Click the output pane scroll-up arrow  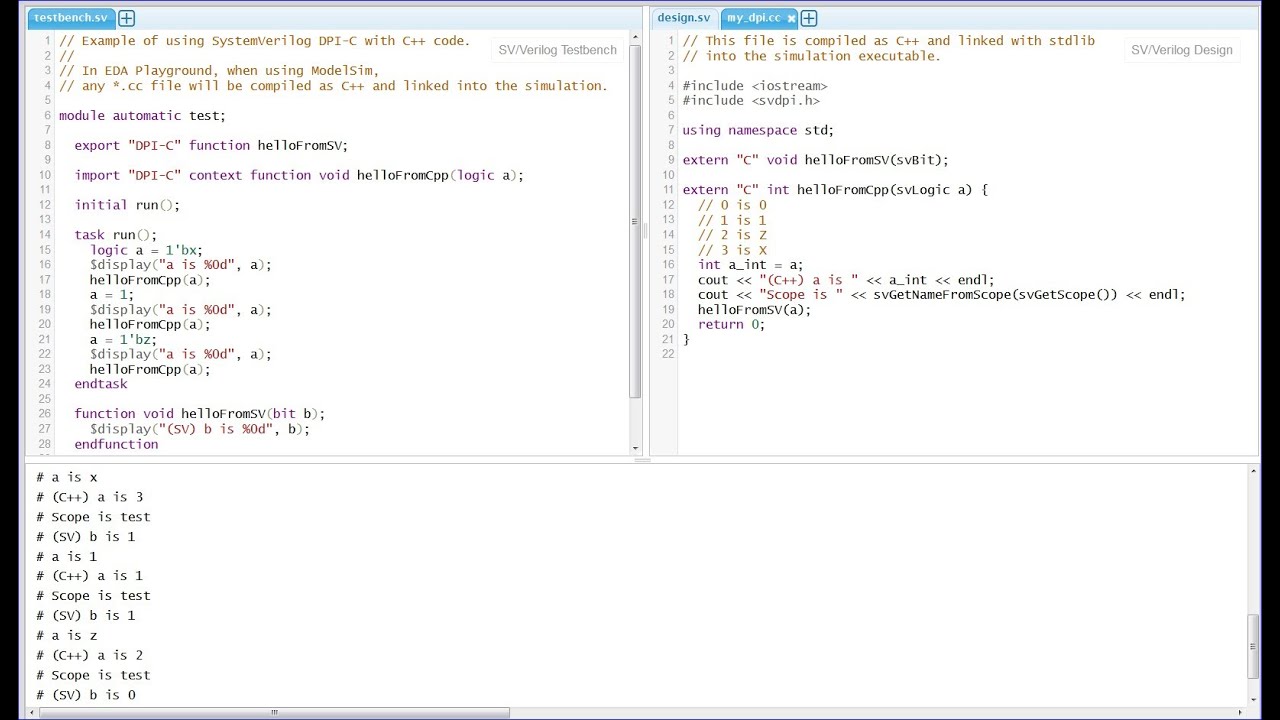(x=1253, y=471)
